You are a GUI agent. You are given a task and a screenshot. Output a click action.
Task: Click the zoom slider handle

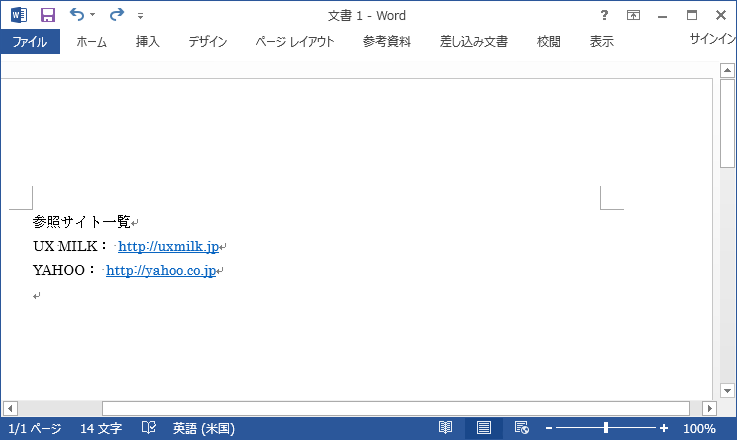(x=606, y=428)
